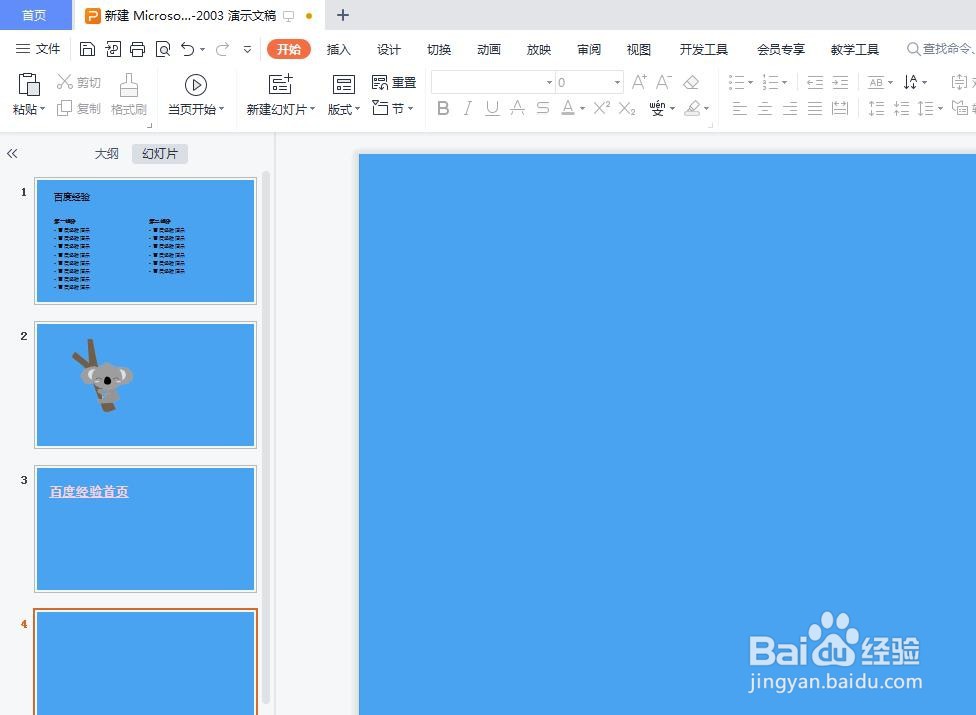Align text left
976x715 pixels.
click(739, 109)
